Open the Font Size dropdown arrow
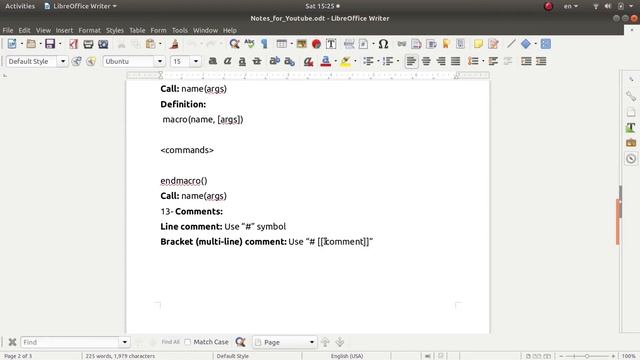This screenshot has height=360, width=640. [x=196, y=61]
